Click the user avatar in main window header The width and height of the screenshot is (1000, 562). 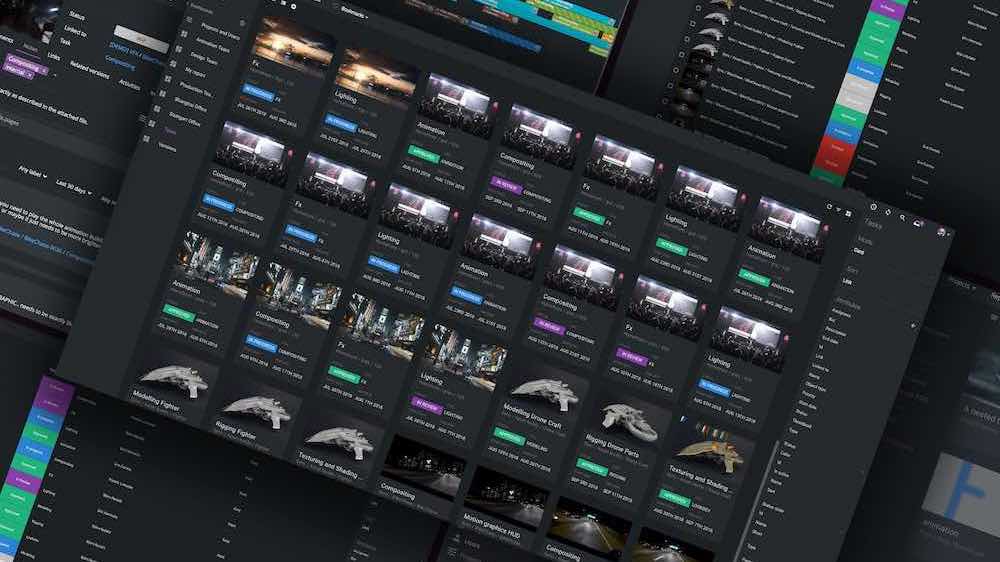[941, 232]
